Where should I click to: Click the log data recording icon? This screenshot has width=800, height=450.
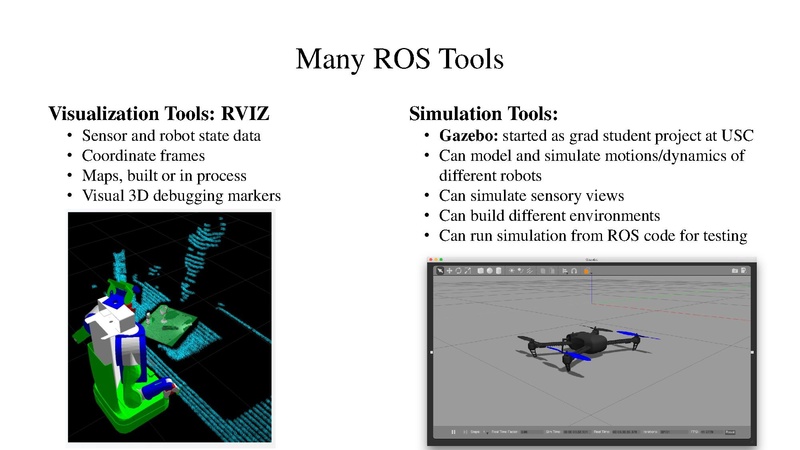(744, 270)
